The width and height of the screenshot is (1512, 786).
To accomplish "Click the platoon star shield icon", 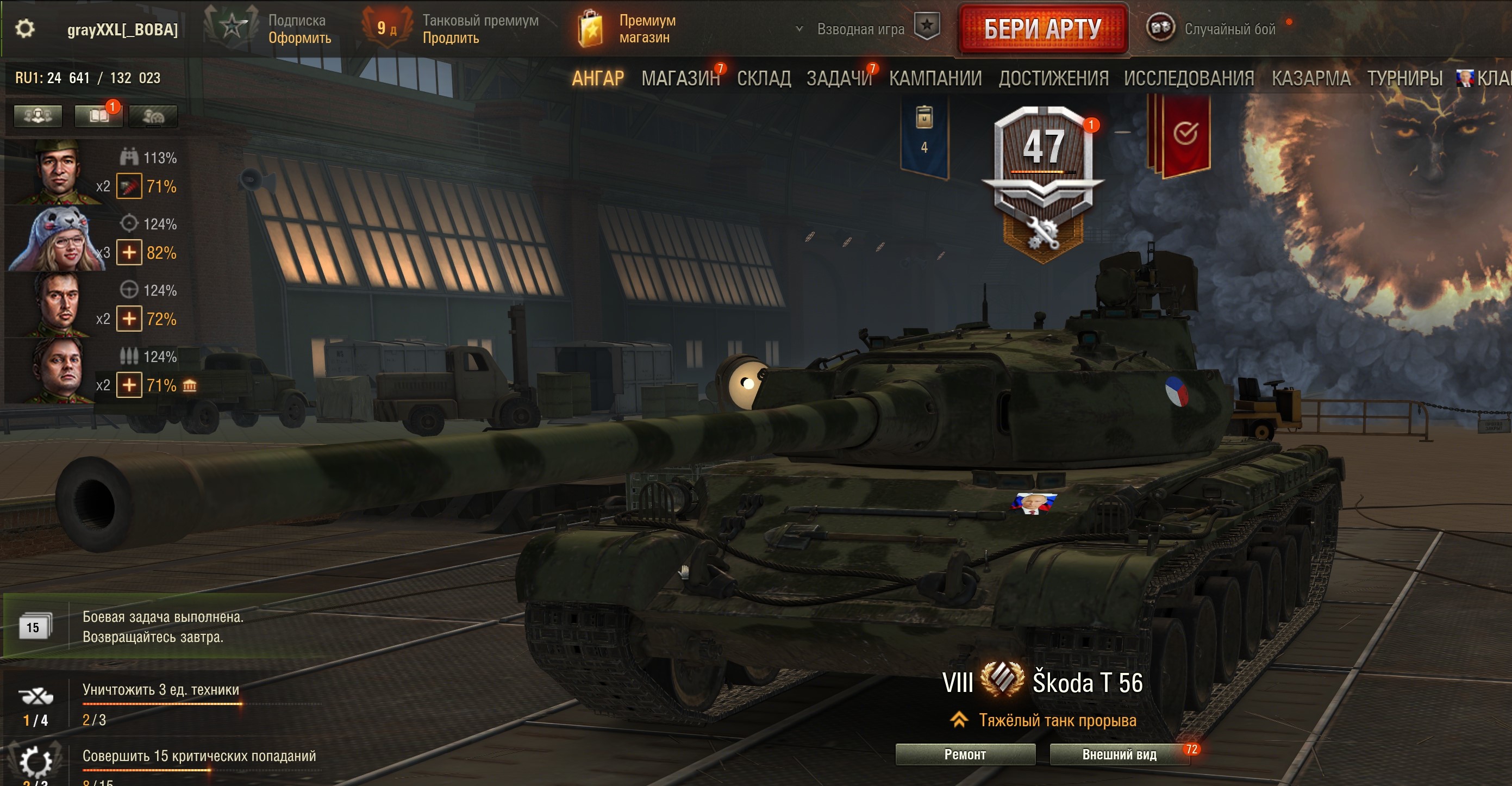I will click(x=927, y=27).
